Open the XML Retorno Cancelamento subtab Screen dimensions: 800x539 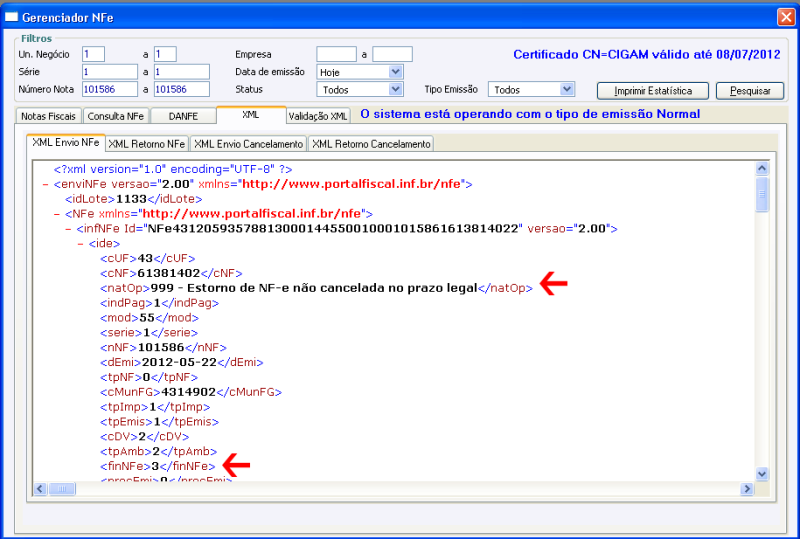click(x=371, y=144)
